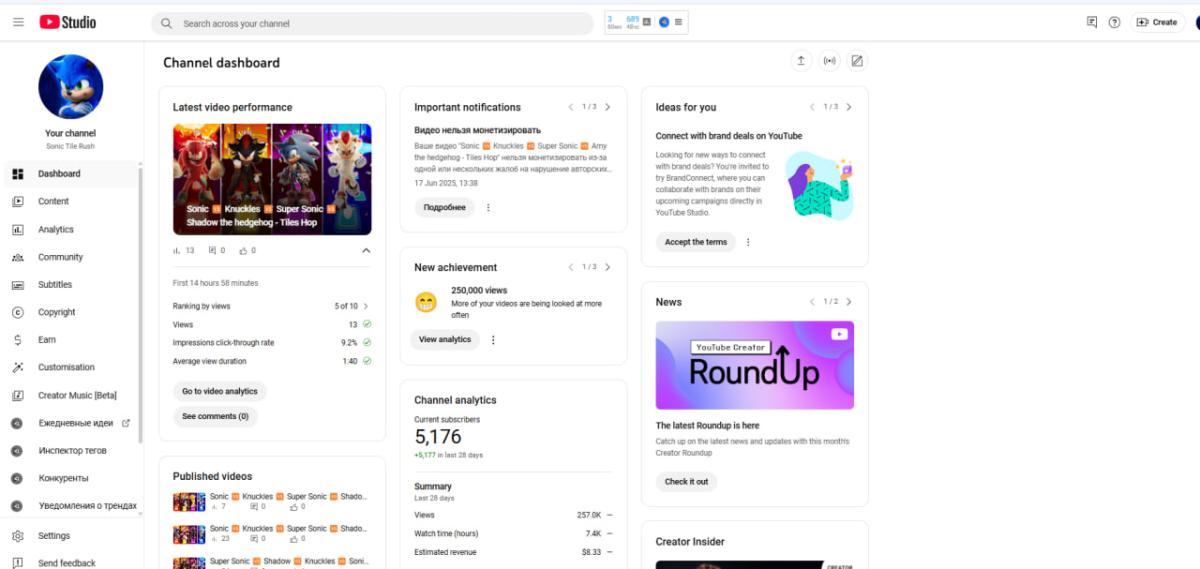This screenshot has height=569, width=1200.
Task: Show next New achievement card
Action: pyautogui.click(x=608, y=267)
